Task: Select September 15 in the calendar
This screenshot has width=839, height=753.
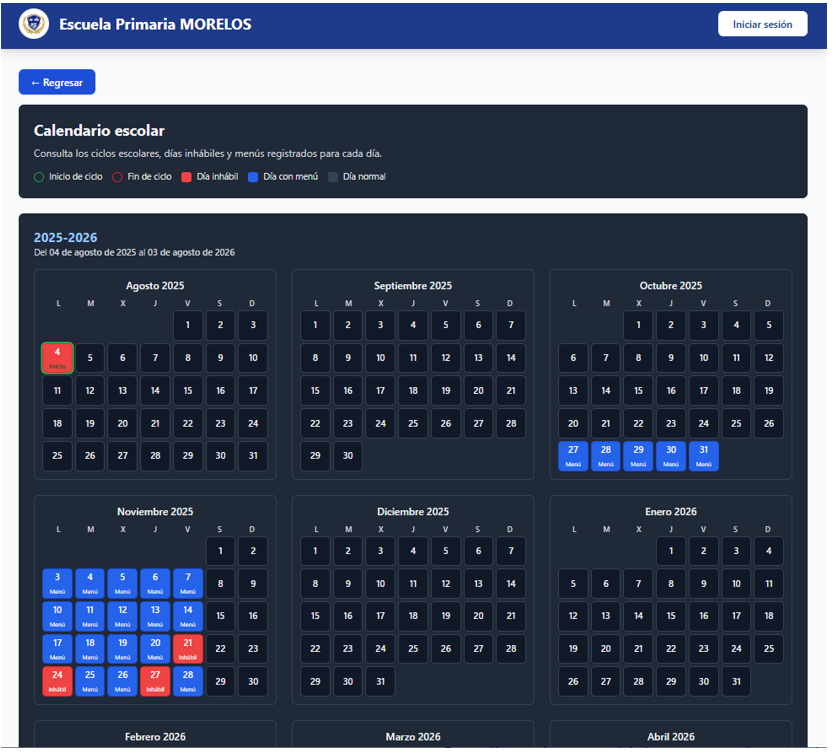Action: point(316,391)
